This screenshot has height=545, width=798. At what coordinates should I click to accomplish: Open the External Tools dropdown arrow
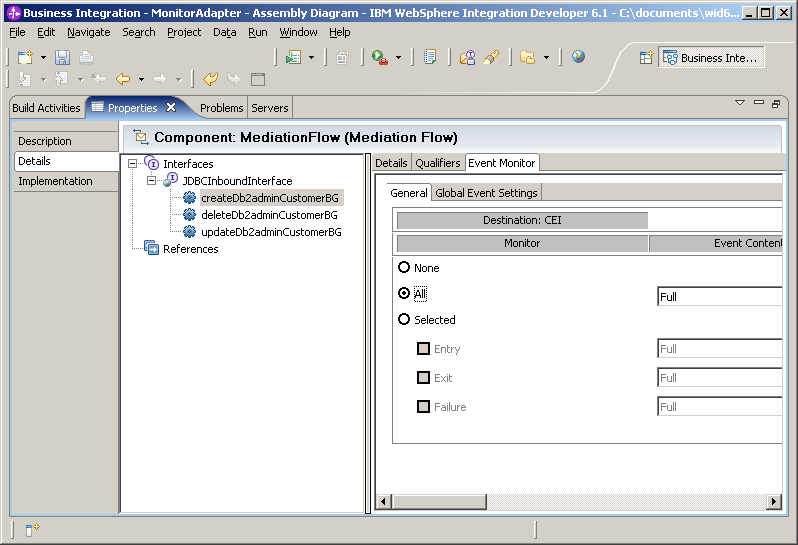(x=398, y=58)
